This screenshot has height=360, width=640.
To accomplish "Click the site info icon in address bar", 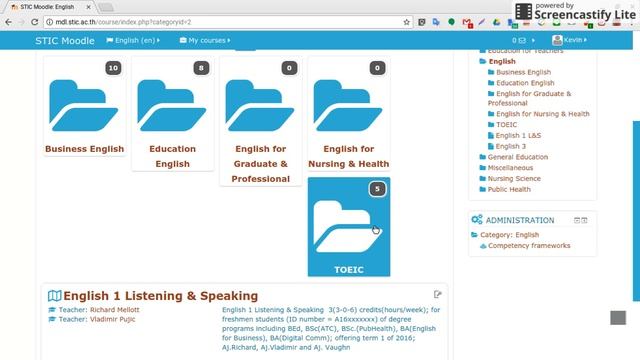I will coord(49,22).
